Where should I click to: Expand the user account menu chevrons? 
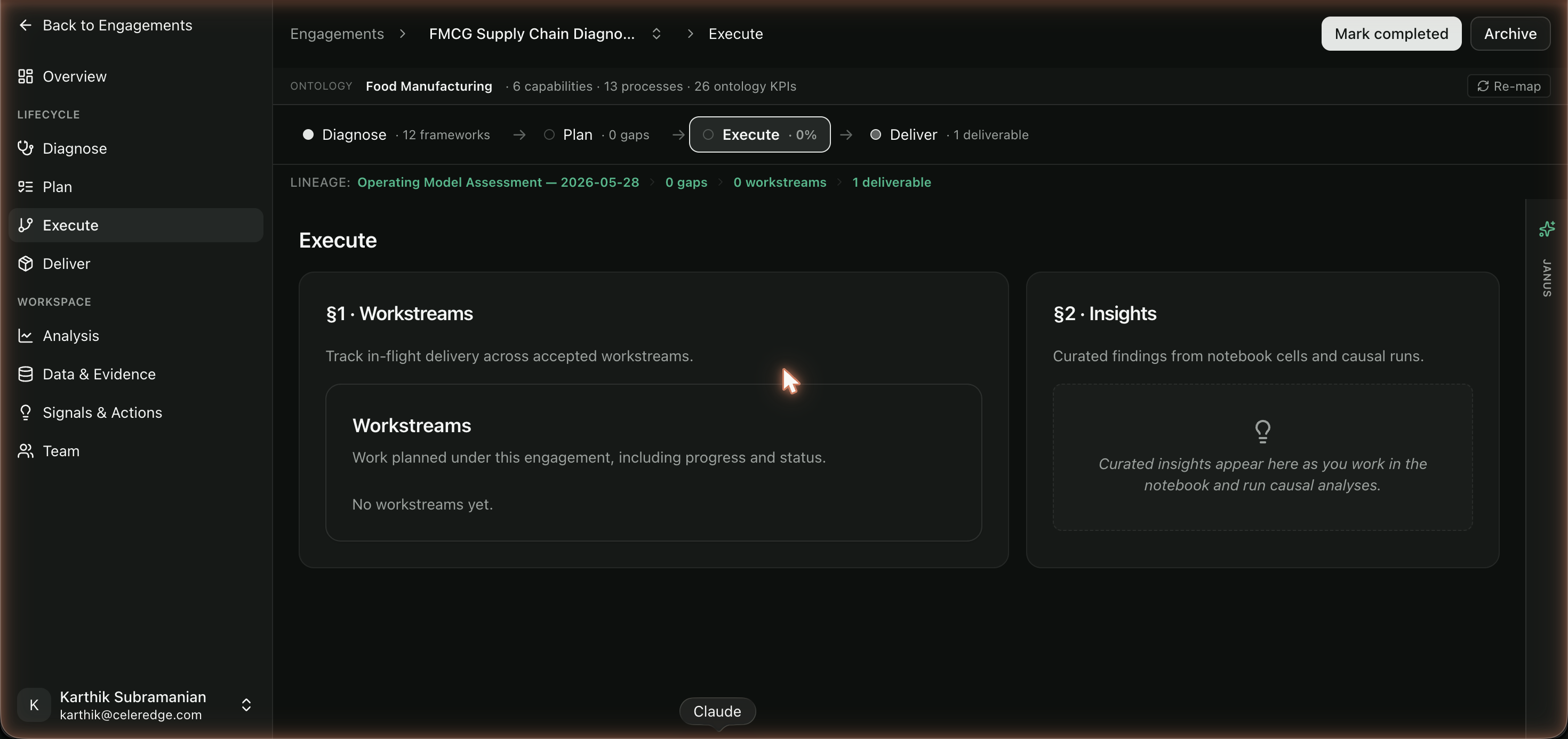tap(246, 705)
